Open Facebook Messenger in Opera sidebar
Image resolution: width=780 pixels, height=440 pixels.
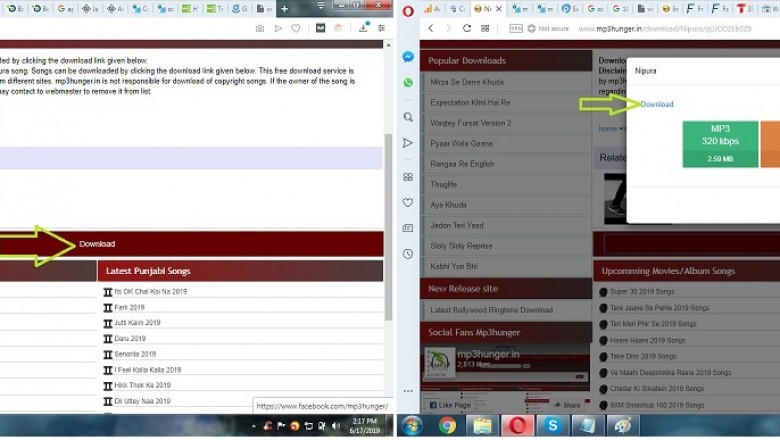(408, 57)
